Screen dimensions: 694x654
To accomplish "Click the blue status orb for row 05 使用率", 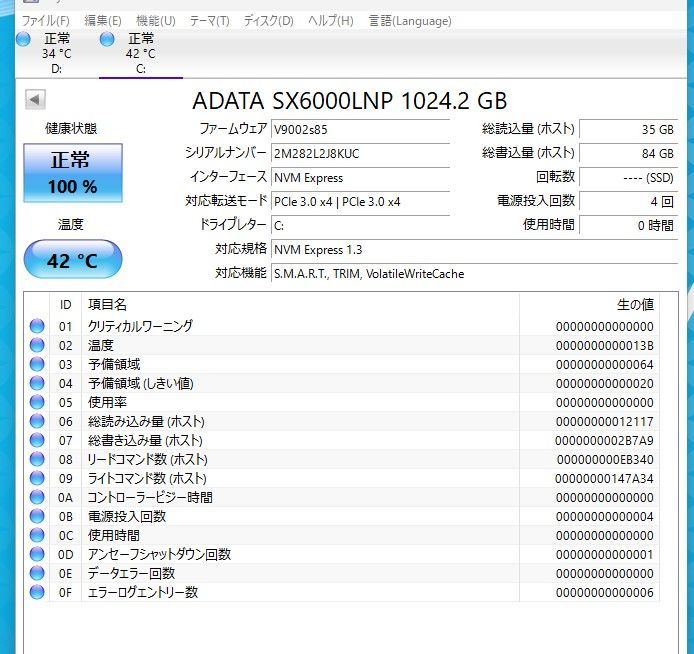I will [x=38, y=402].
